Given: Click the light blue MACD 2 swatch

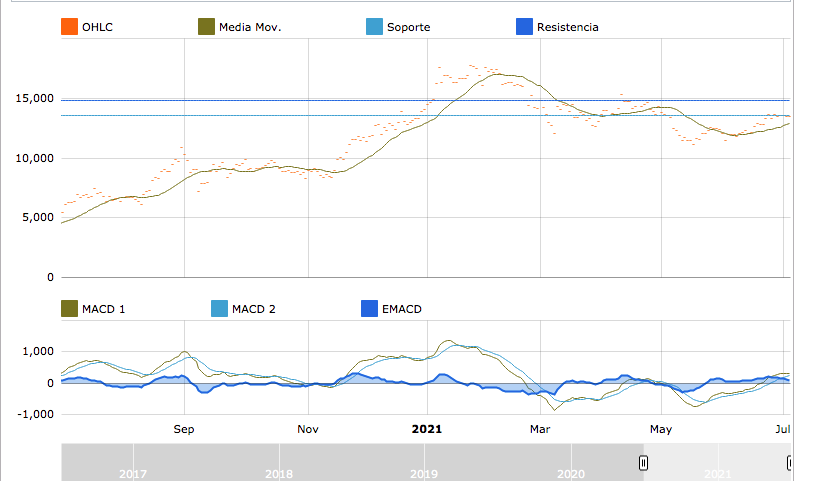Looking at the screenshot, I should tap(219, 309).
